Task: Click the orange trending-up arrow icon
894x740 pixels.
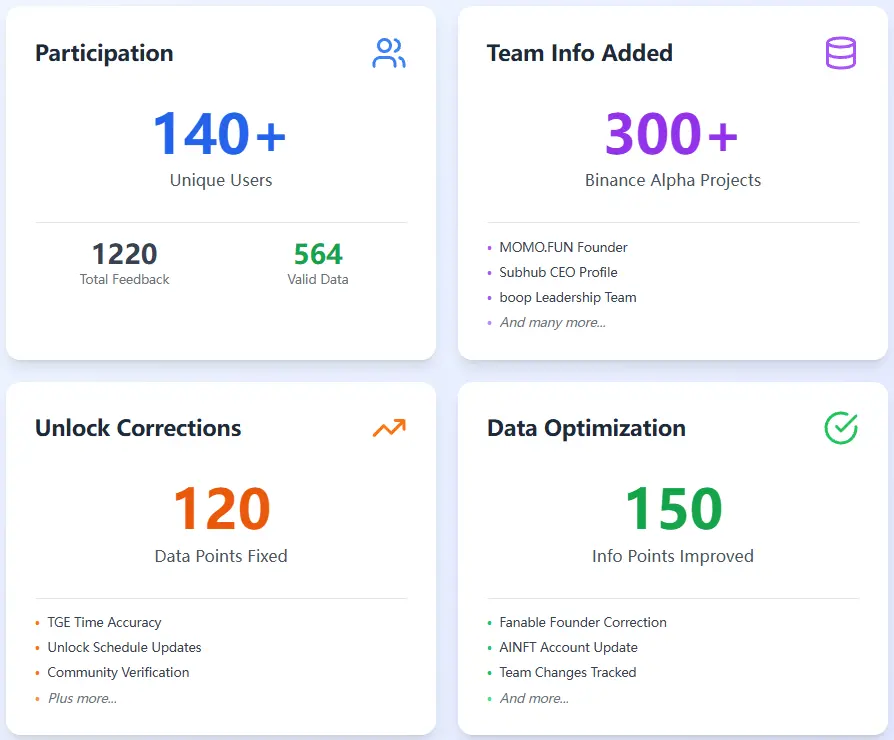Action: [x=388, y=428]
